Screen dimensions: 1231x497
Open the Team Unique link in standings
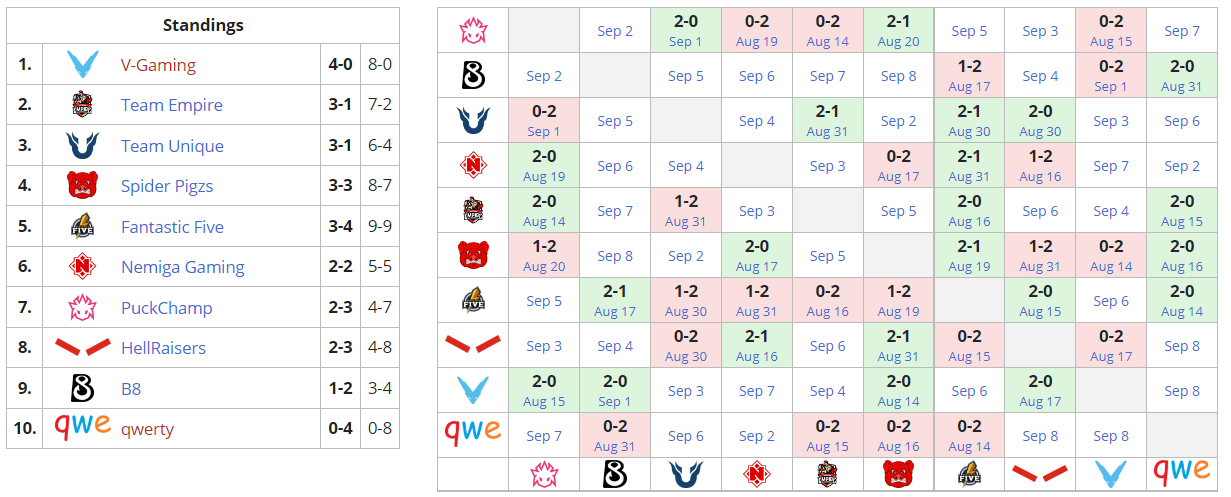coord(172,146)
